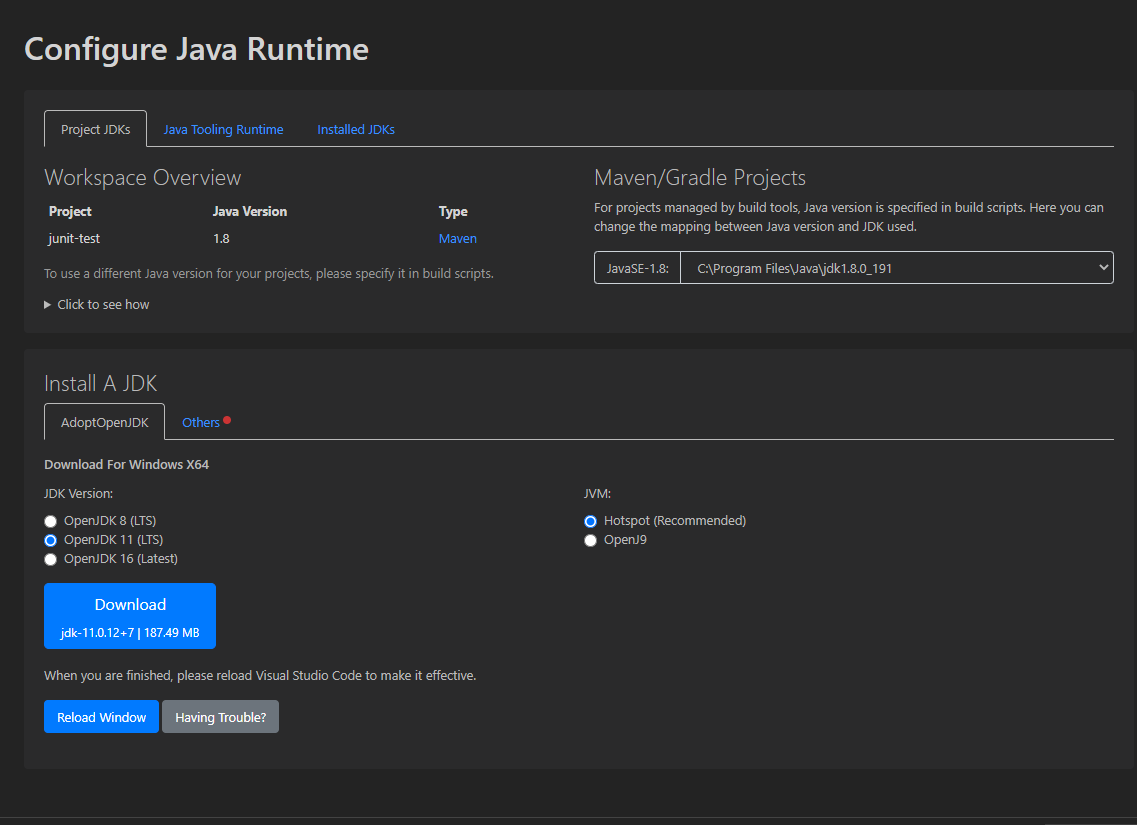Screen dimensions: 1137x825
Task: Click the Java Version column header
Action: tap(248, 211)
